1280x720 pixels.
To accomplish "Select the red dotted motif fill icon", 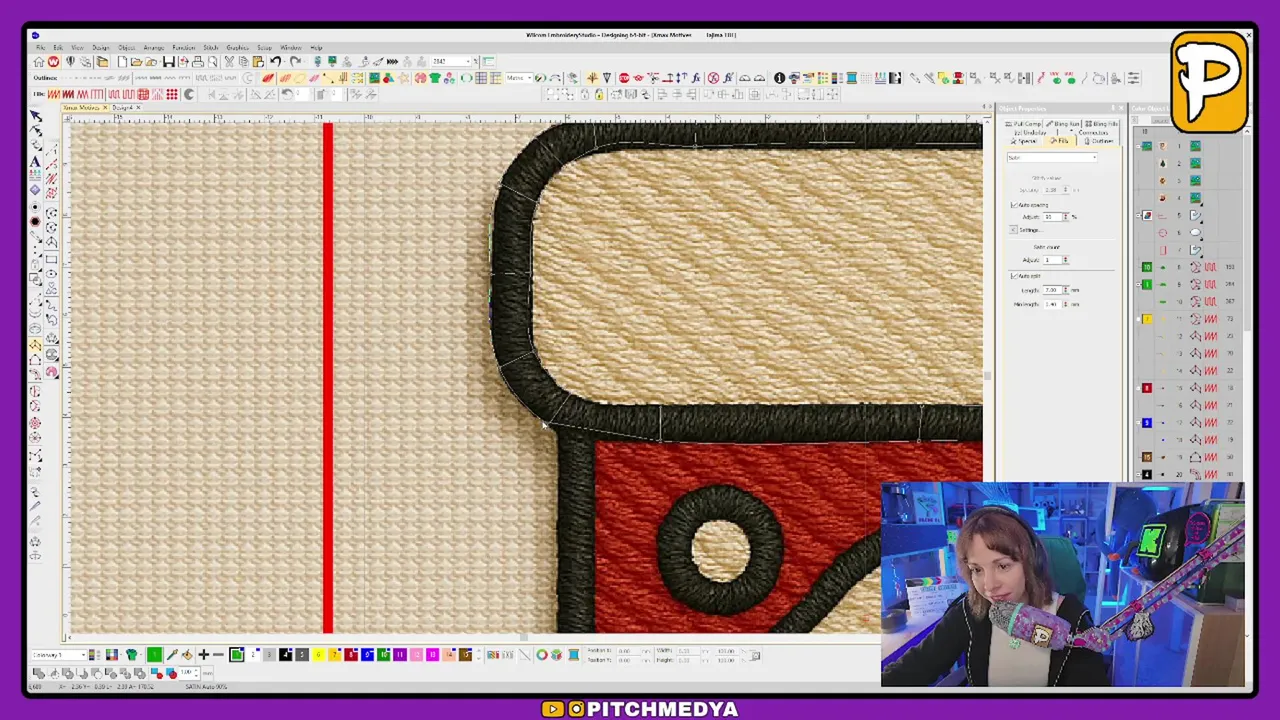I will (172, 95).
